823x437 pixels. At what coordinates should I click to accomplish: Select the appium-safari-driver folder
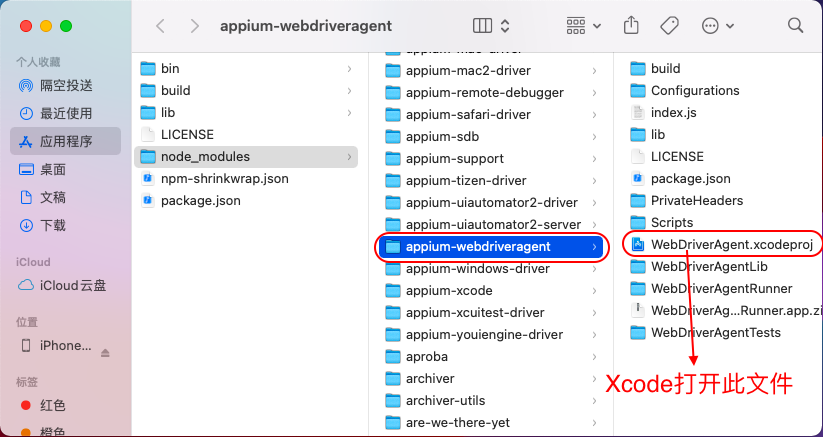pyautogui.click(x=491, y=114)
